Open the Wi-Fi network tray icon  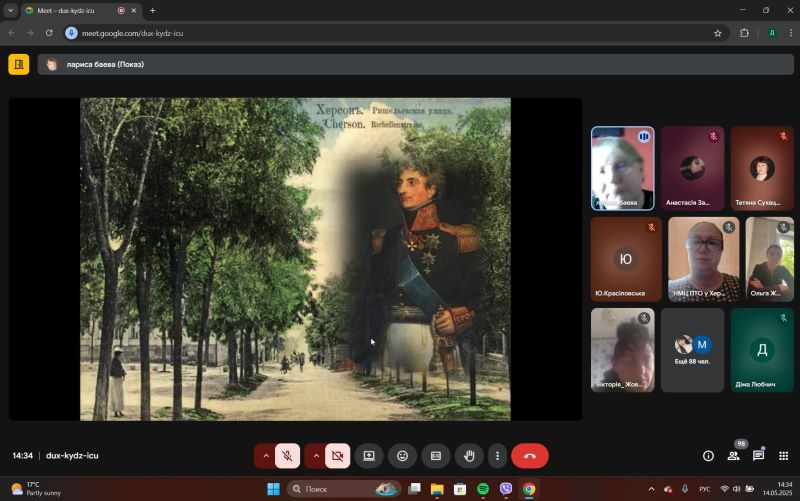coord(724,489)
